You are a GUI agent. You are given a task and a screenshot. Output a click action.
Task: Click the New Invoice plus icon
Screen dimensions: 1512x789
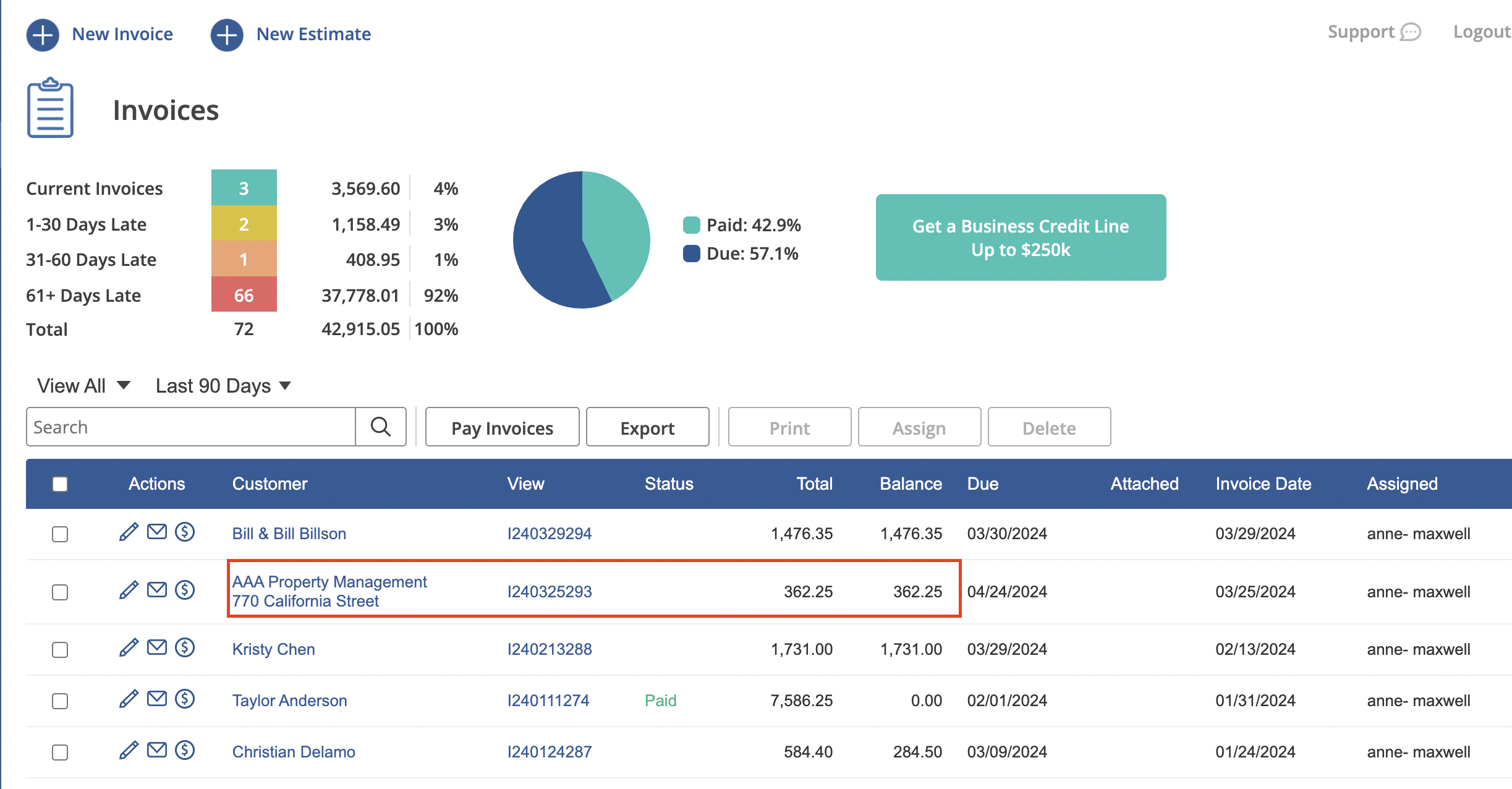(x=43, y=35)
